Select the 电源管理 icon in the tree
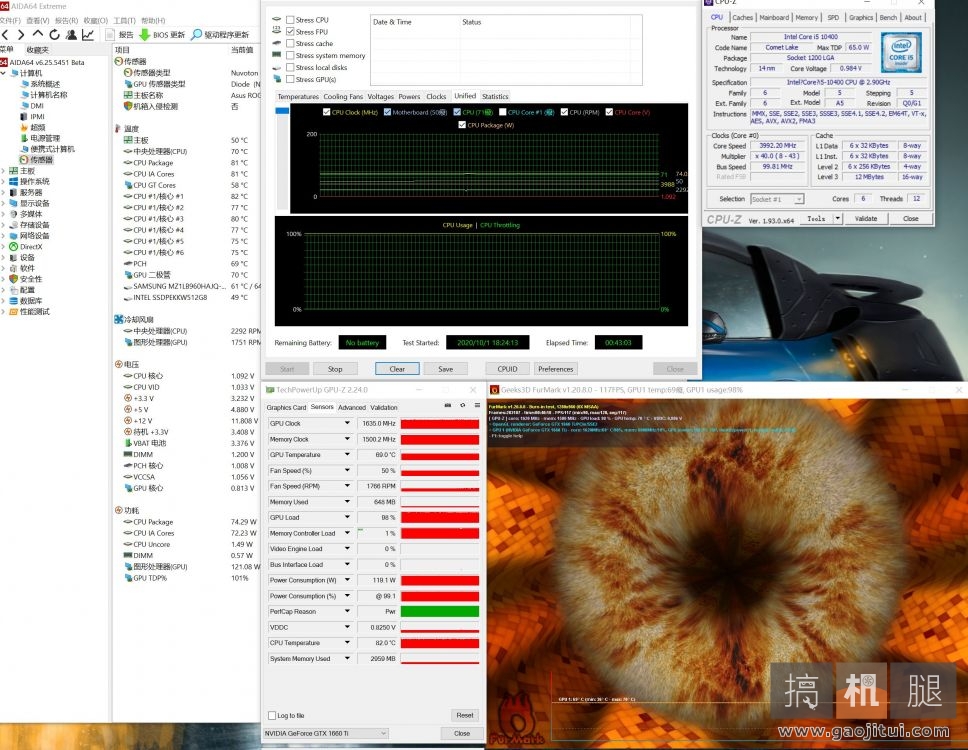The image size is (968, 750). click(x=25, y=138)
